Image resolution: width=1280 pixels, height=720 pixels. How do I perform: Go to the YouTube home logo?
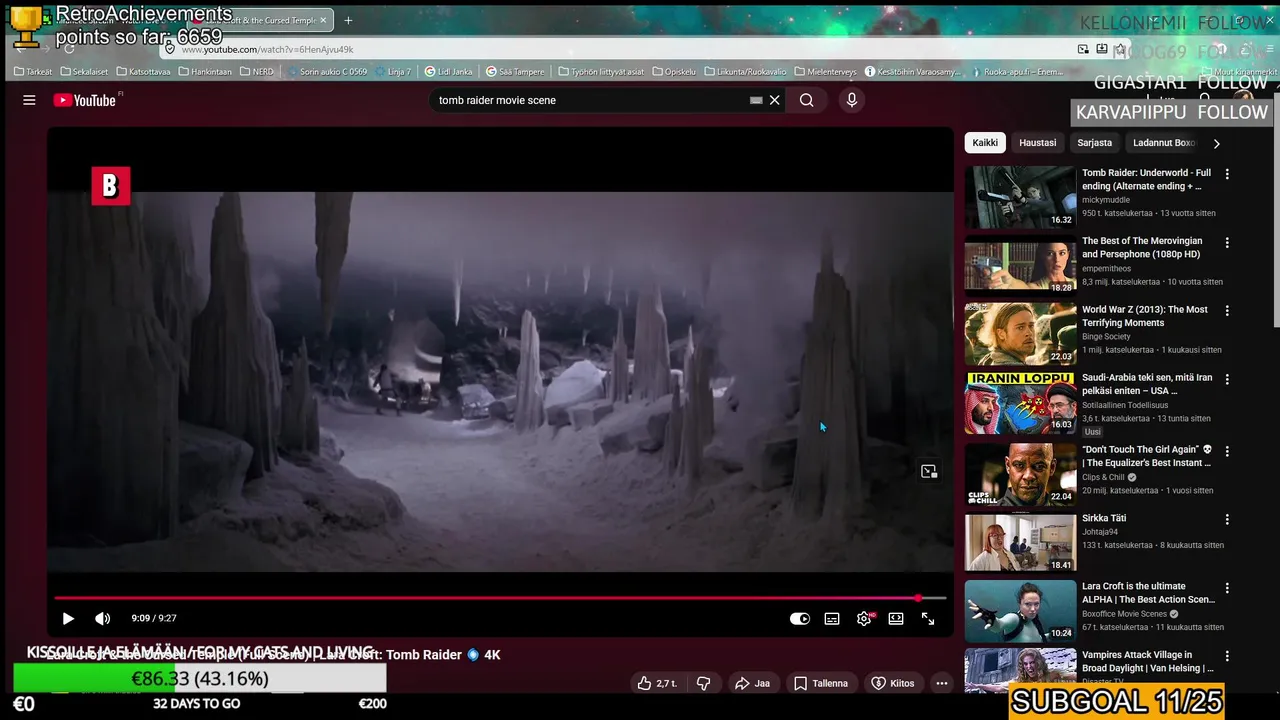point(85,100)
